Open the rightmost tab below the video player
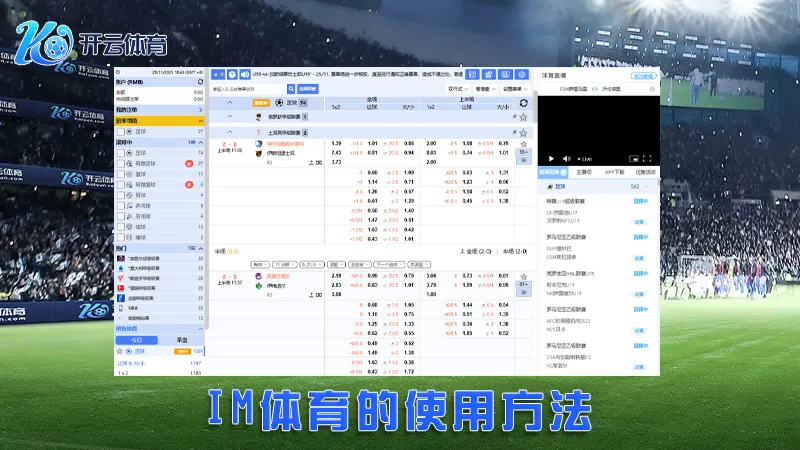 tap(645, 172)
